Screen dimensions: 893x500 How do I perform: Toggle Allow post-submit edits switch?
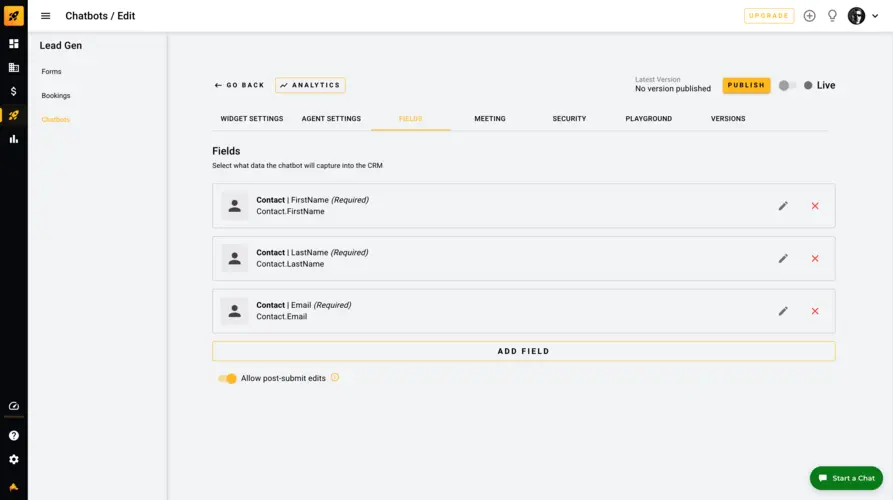[227, 378]
